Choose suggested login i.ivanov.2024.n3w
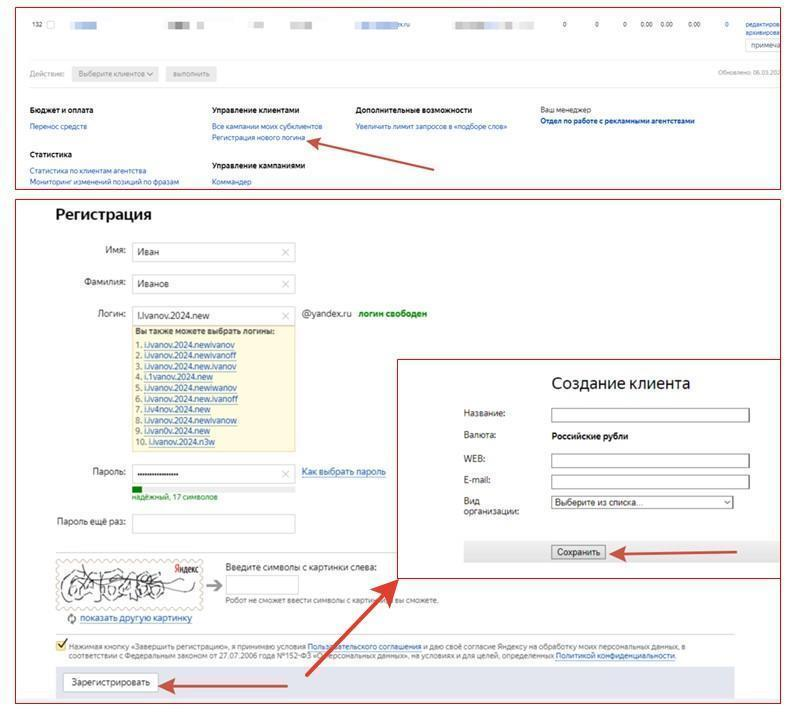The image size is (792, 712). (182, 442)
